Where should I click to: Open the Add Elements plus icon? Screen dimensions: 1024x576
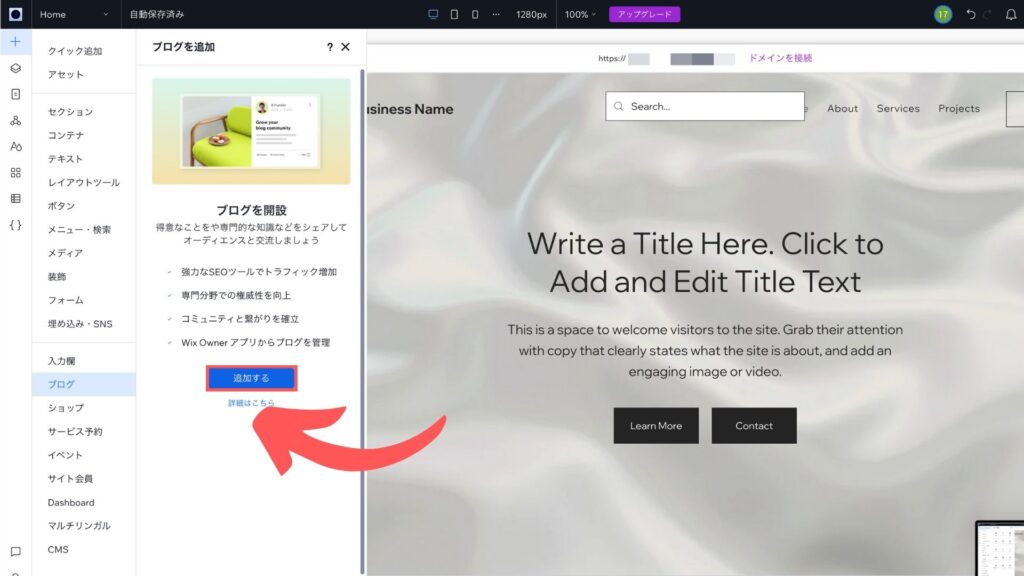point(16,42)
